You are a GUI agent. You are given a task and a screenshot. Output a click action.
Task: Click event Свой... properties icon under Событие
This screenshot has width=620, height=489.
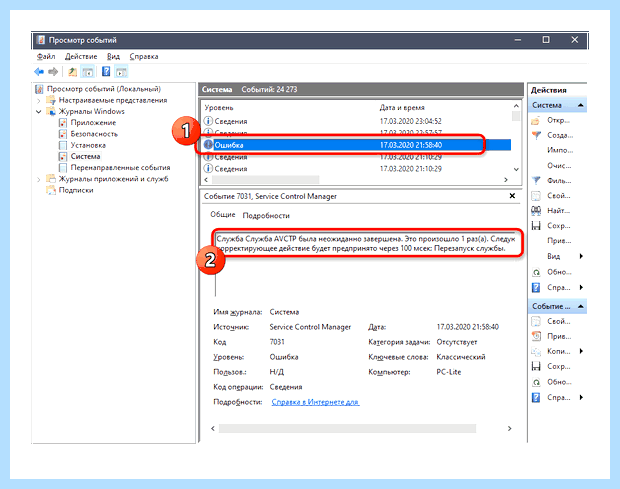(536, 321)
